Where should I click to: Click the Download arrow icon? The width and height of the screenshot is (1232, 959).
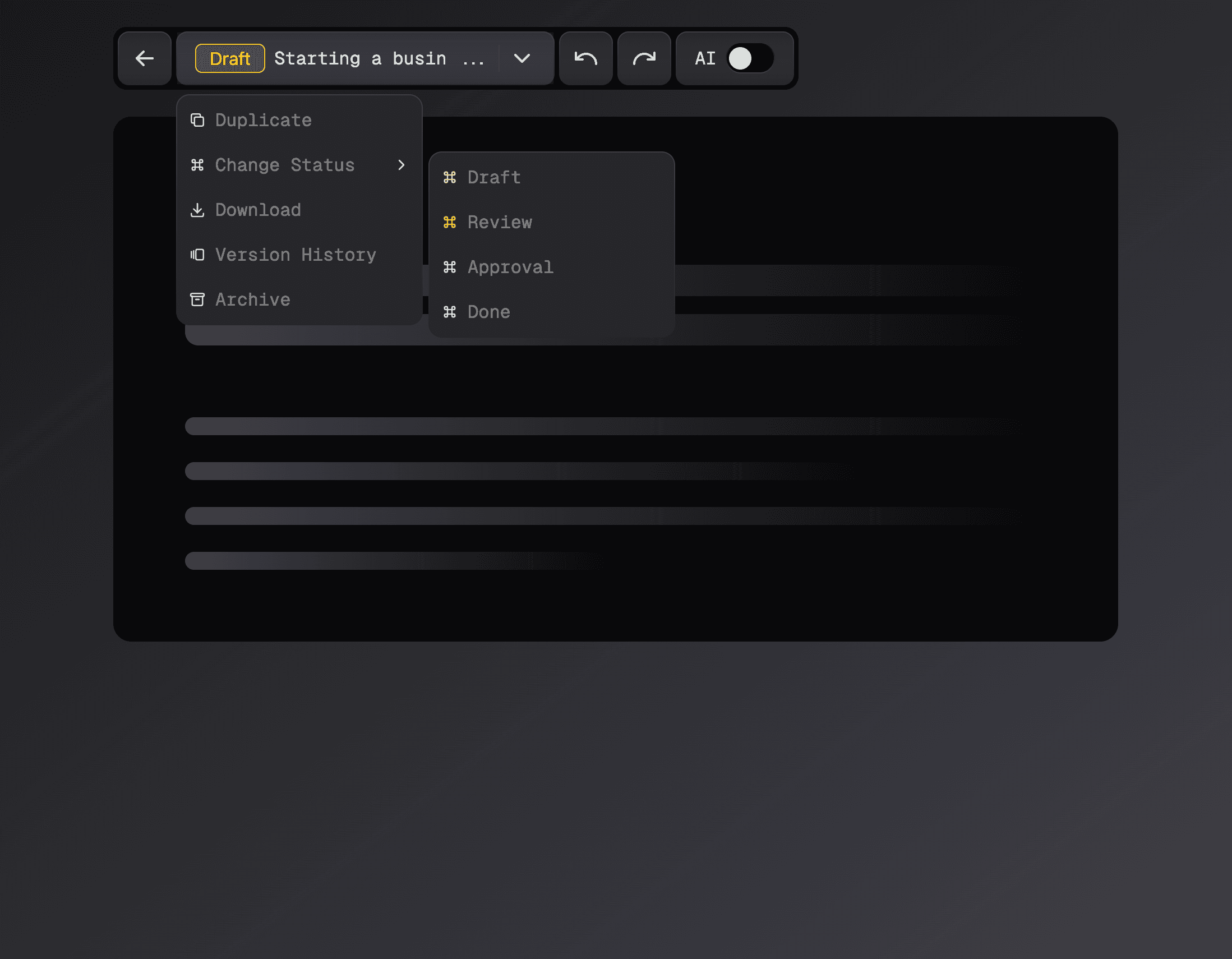tap(197, 210)
